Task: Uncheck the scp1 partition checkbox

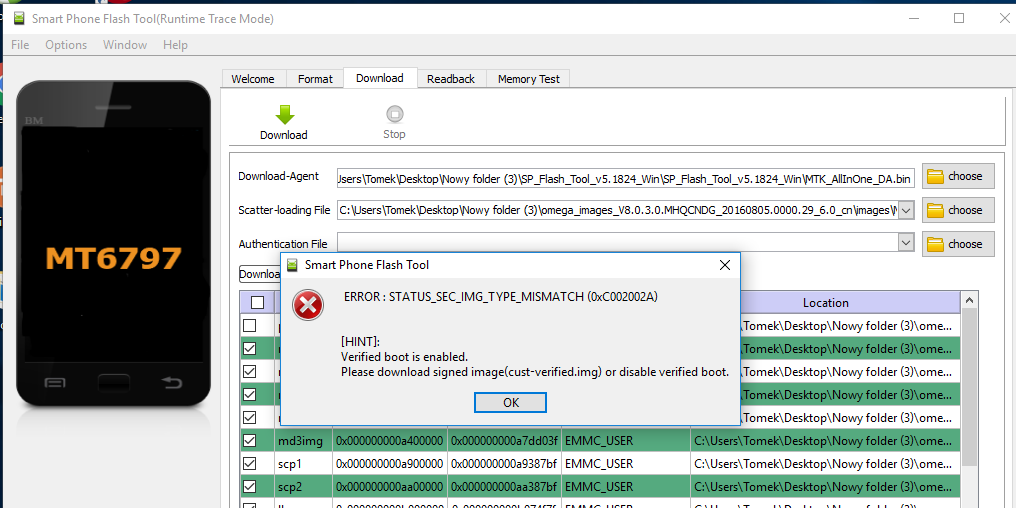Action: pyautogui.click(x=249, y=463)
